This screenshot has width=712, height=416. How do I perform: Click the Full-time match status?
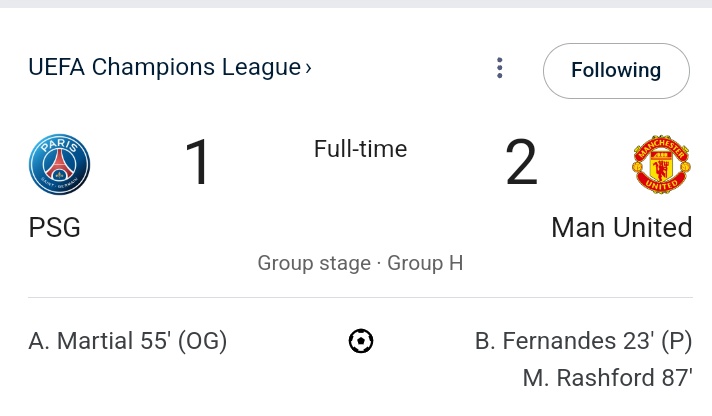pos(361,149)
